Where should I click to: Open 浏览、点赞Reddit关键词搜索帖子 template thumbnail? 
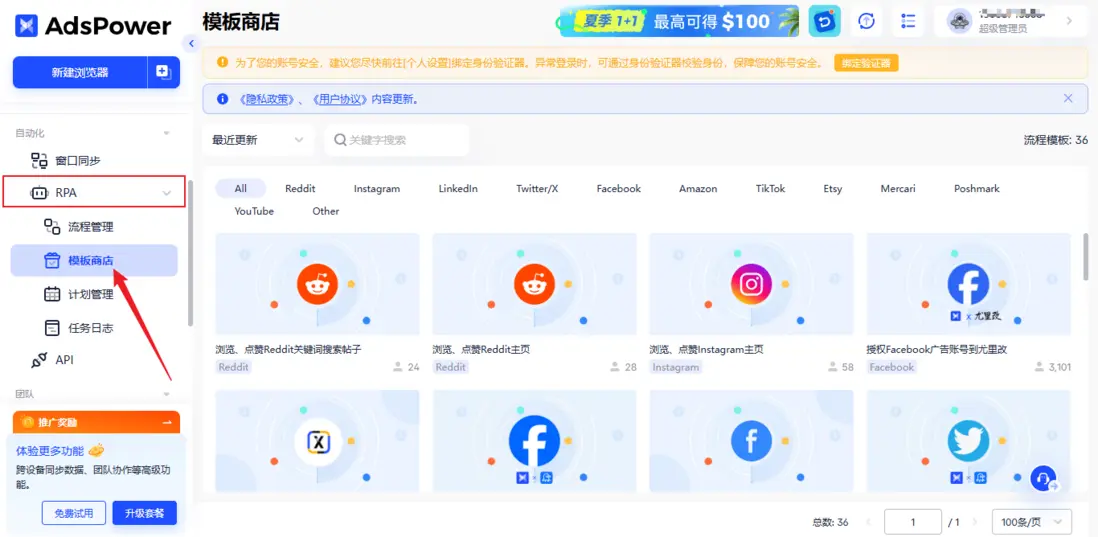tap(317, 284)
